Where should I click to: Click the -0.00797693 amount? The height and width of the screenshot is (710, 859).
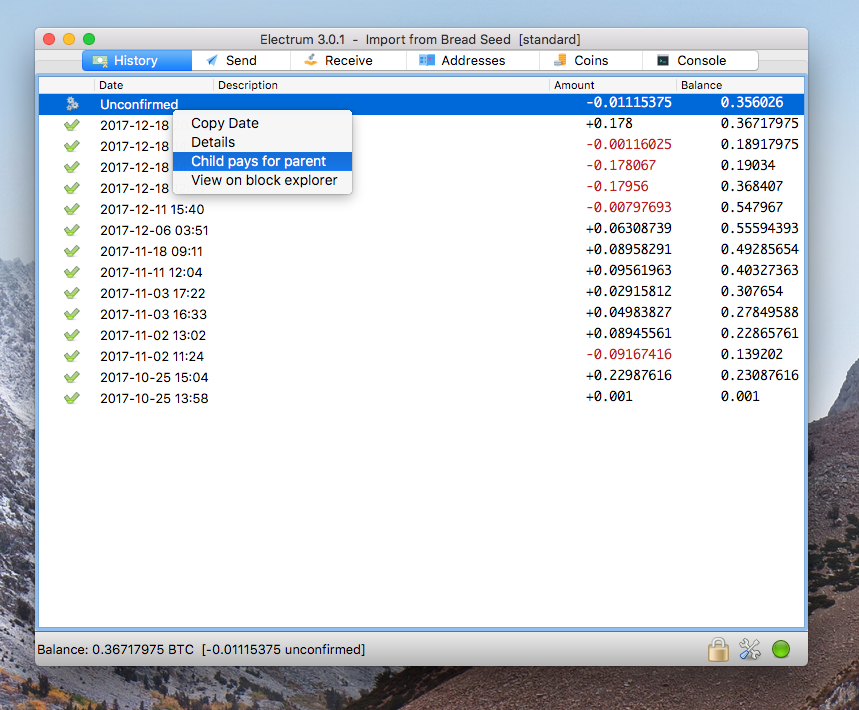click(629, 207)
